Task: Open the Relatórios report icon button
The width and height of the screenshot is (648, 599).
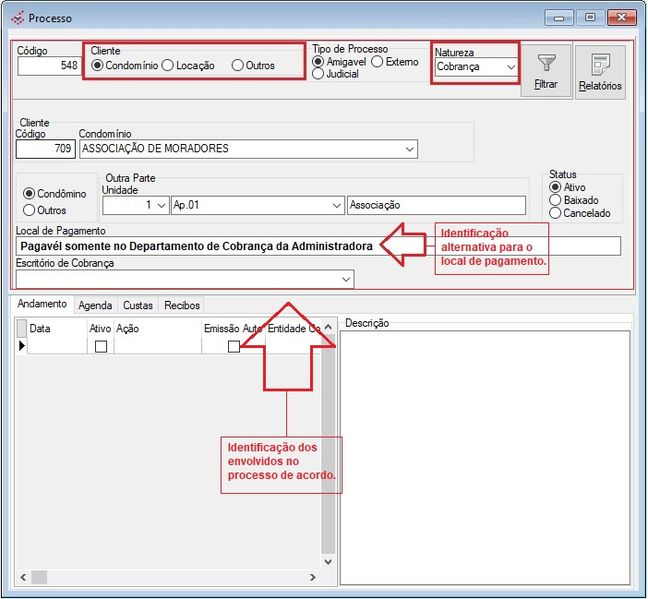Action: click(600, 71)
